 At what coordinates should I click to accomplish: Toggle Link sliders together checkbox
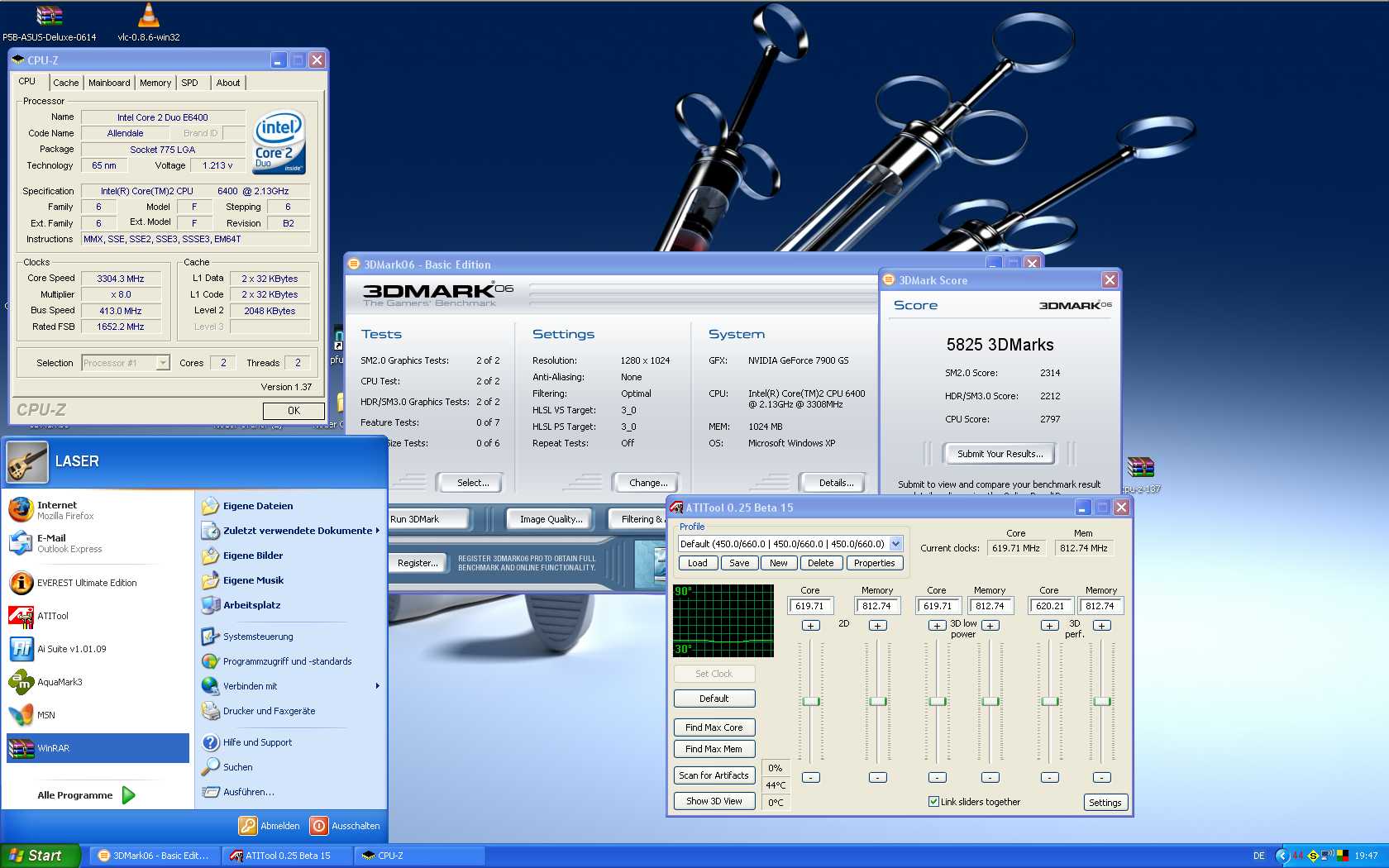coord(933,802)
